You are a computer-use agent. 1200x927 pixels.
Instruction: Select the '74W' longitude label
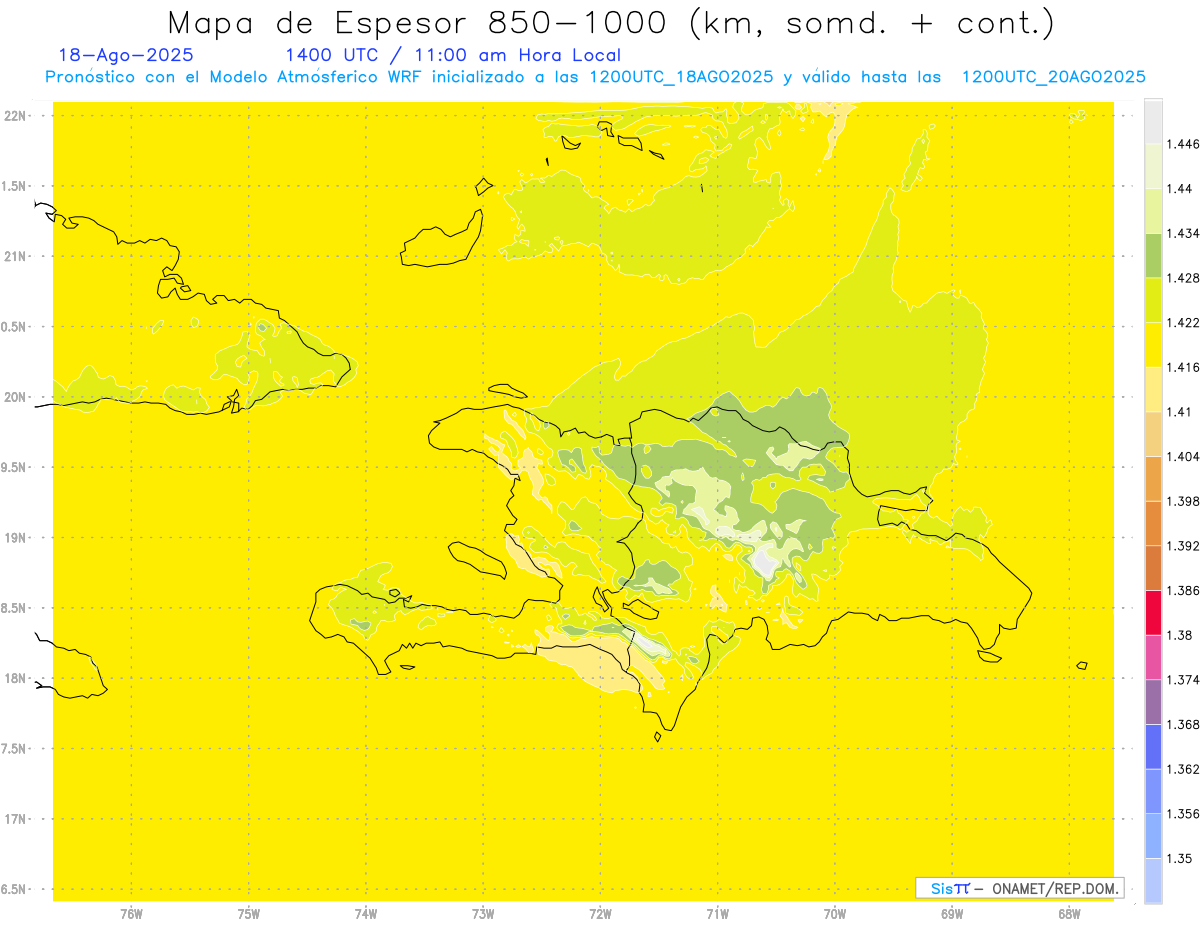tap(366, 914)
